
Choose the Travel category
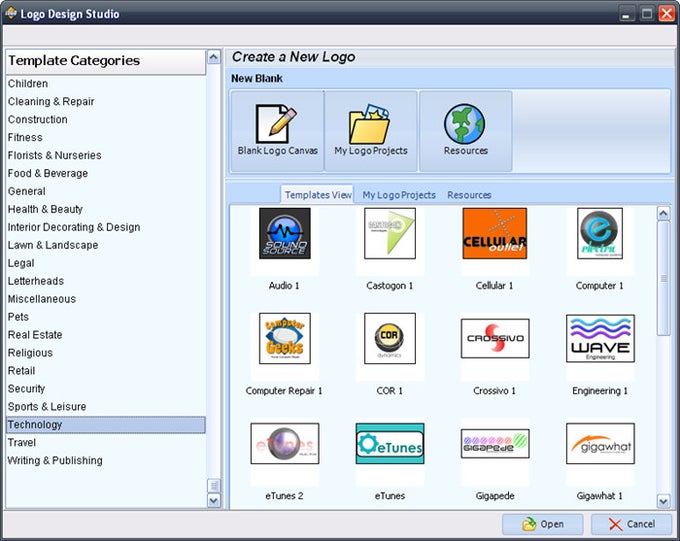(105, 443)
